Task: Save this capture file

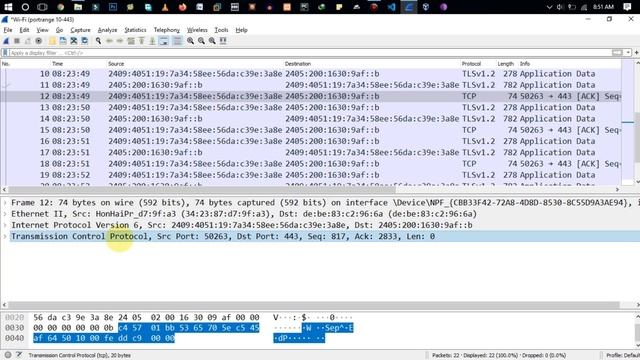Action: pyautogui.click(x=63, y=41)
